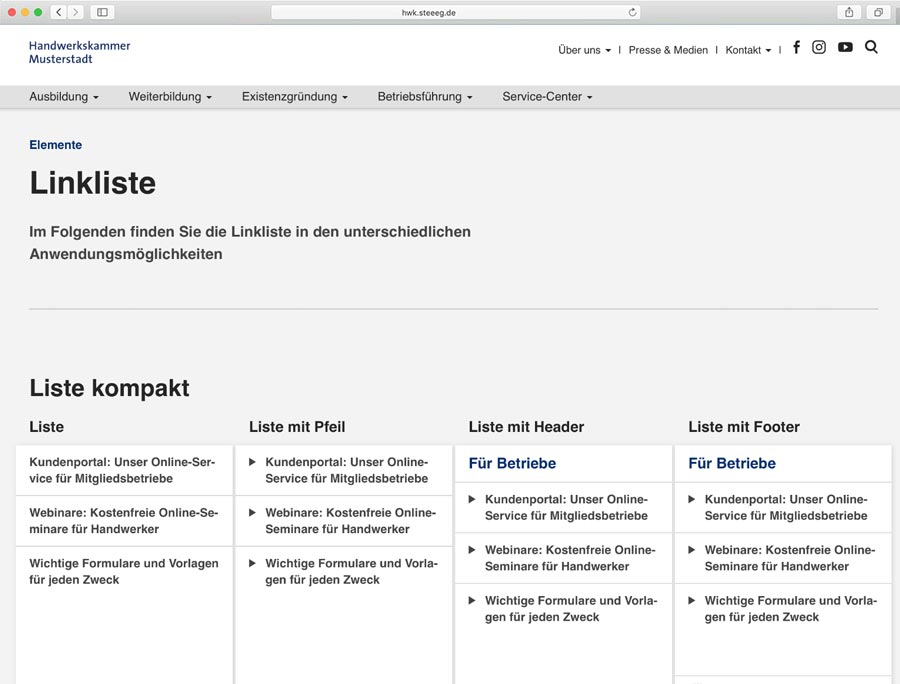This screenshot has height=684, width=900.
Task: Toggle the Safari sidebar icon
Action: [x=101, y=12]
